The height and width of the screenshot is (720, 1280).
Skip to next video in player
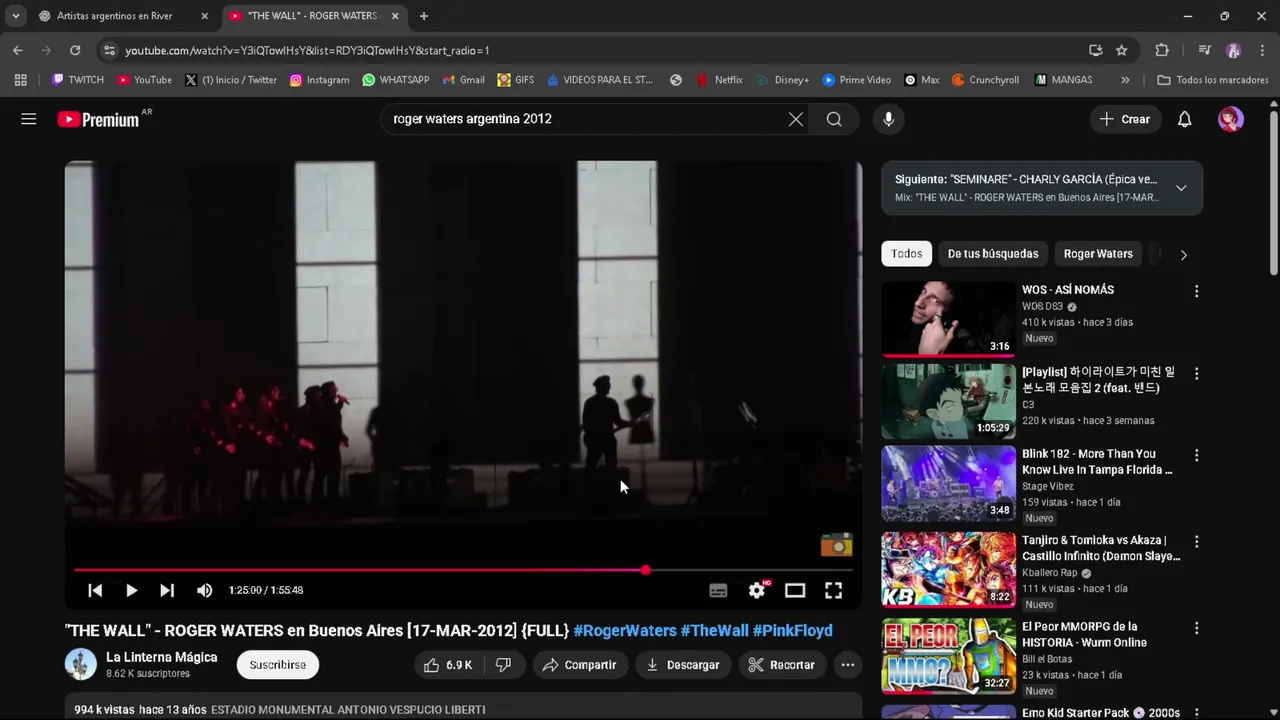(x=167, y=590)
